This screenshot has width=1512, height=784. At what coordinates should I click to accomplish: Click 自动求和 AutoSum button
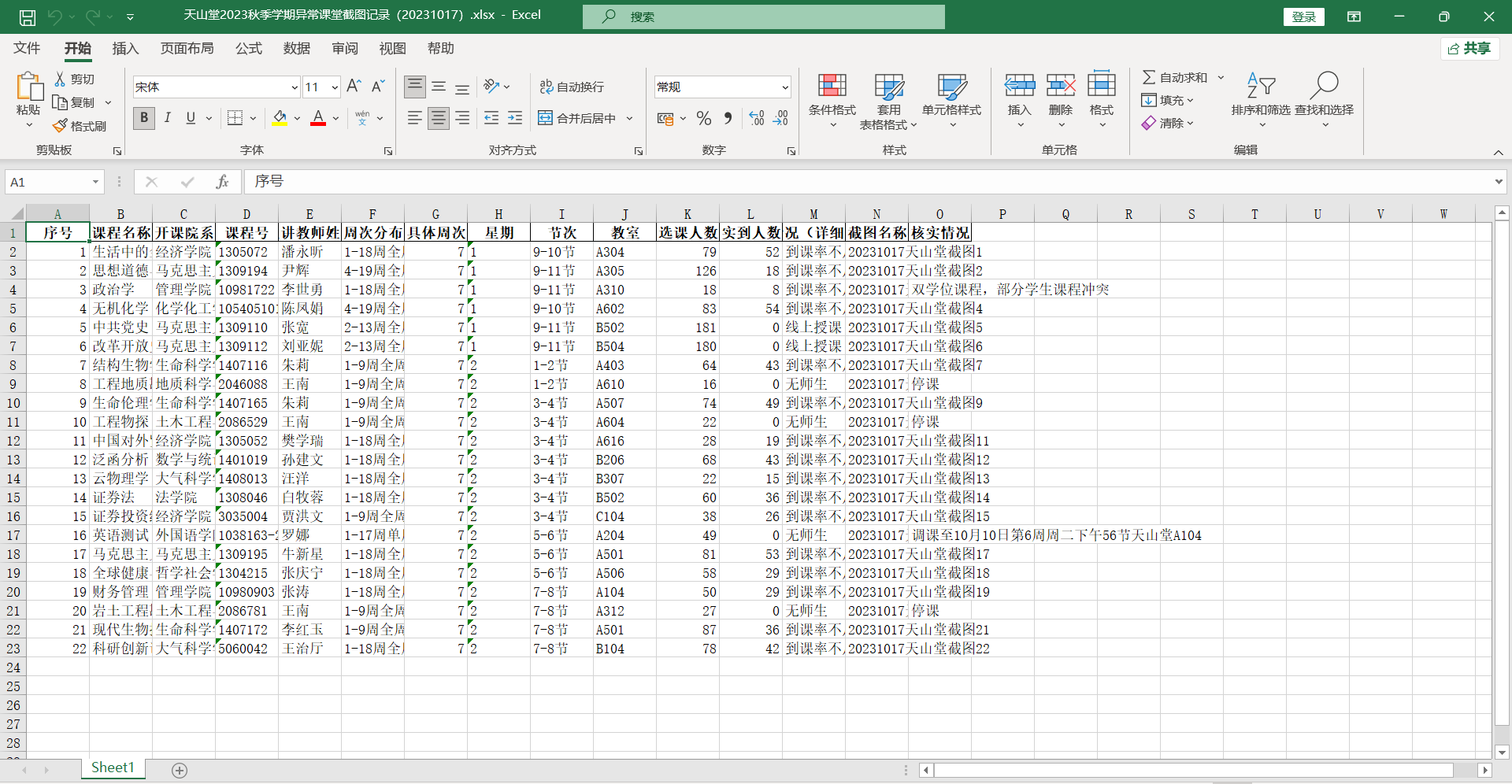1175,77
